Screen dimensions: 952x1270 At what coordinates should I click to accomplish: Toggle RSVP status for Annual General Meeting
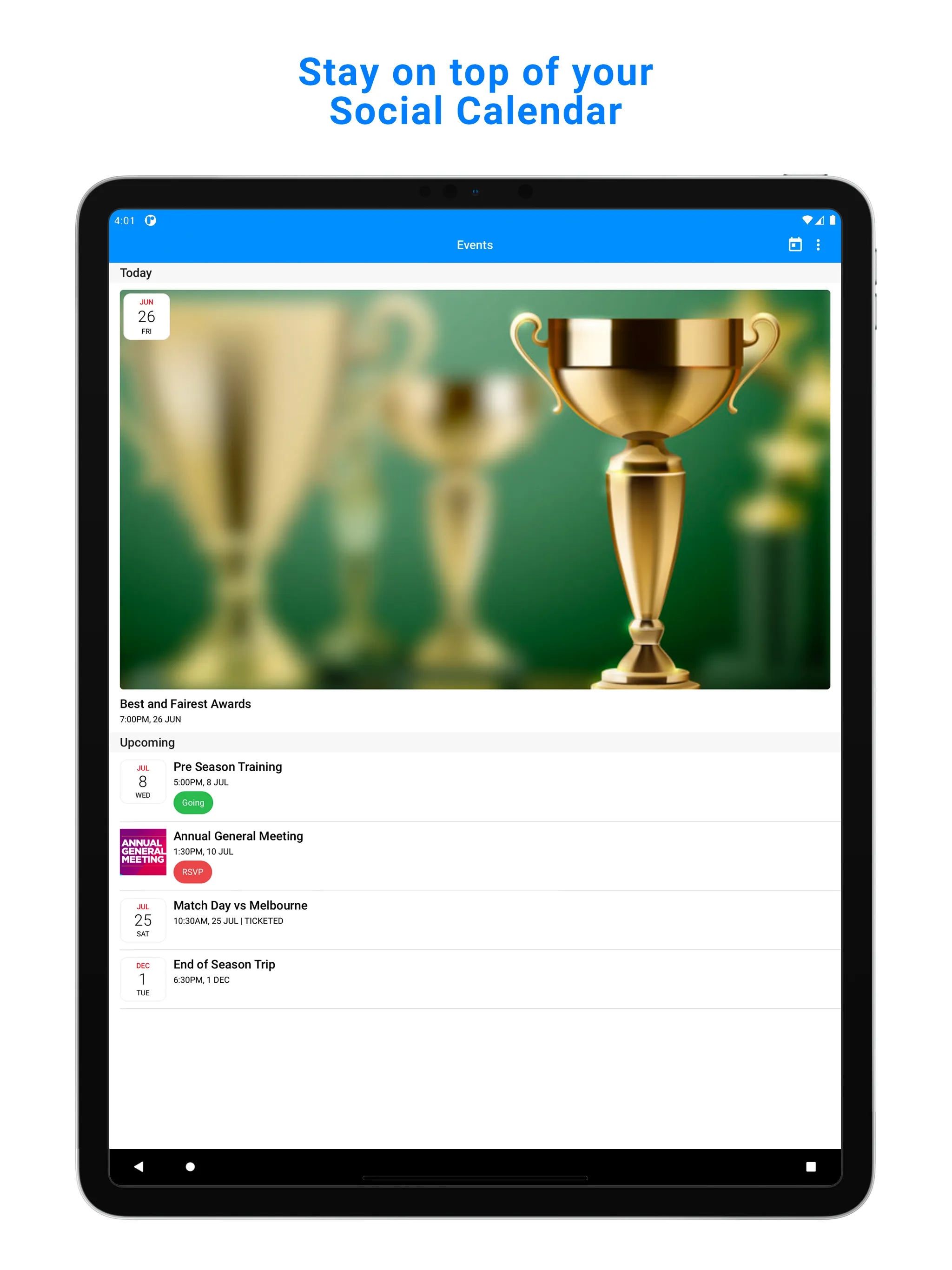pyautogui.click(x=193, y=872)
